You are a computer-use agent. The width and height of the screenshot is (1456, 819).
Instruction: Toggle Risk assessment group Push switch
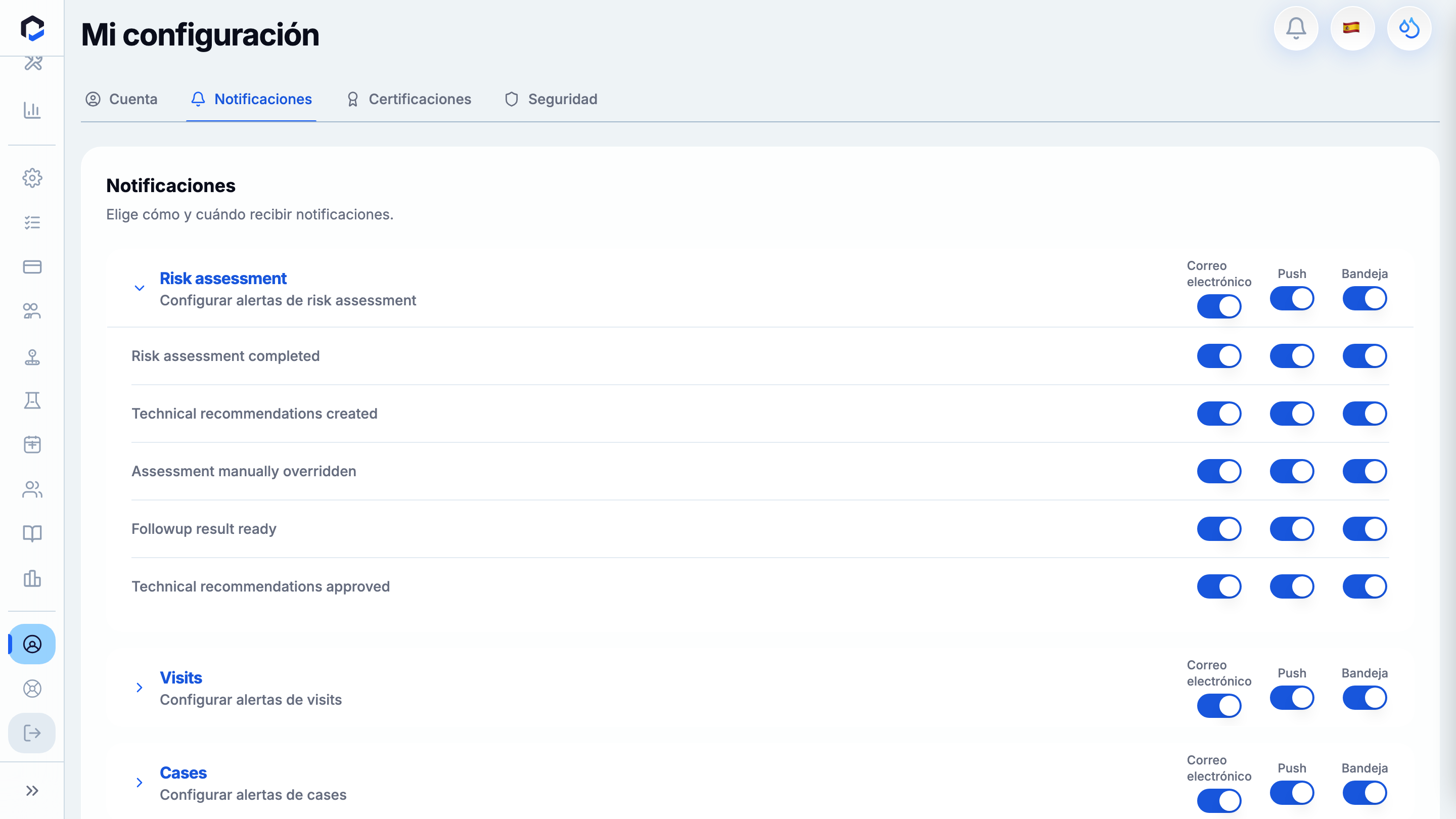pos(1292,298)
